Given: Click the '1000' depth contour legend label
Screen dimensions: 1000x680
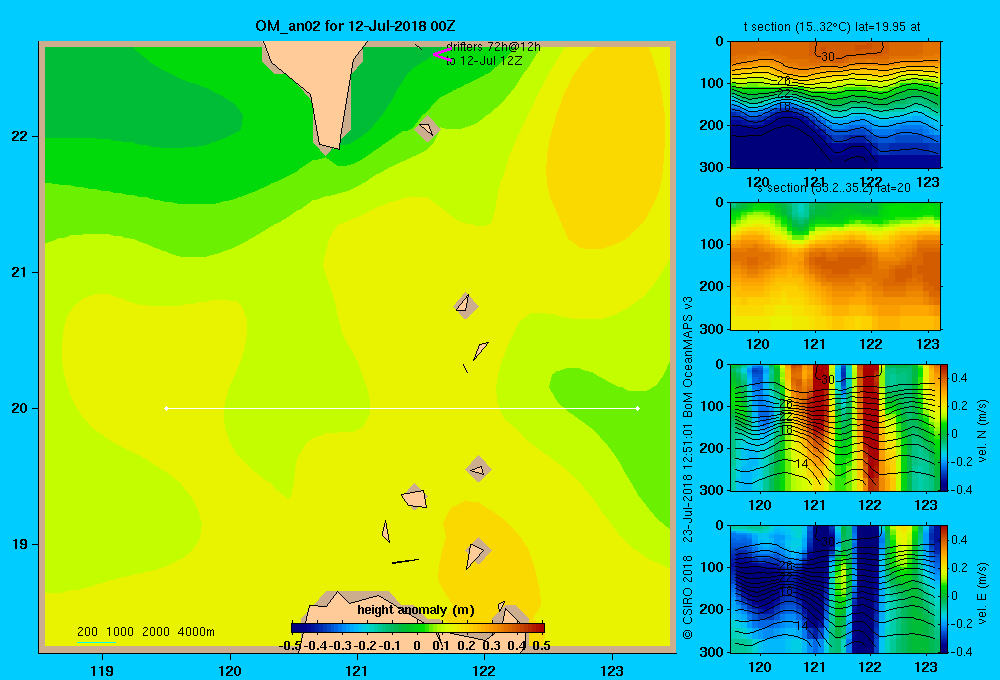Looking at the screenshot, I should click(x=120, y=632).
